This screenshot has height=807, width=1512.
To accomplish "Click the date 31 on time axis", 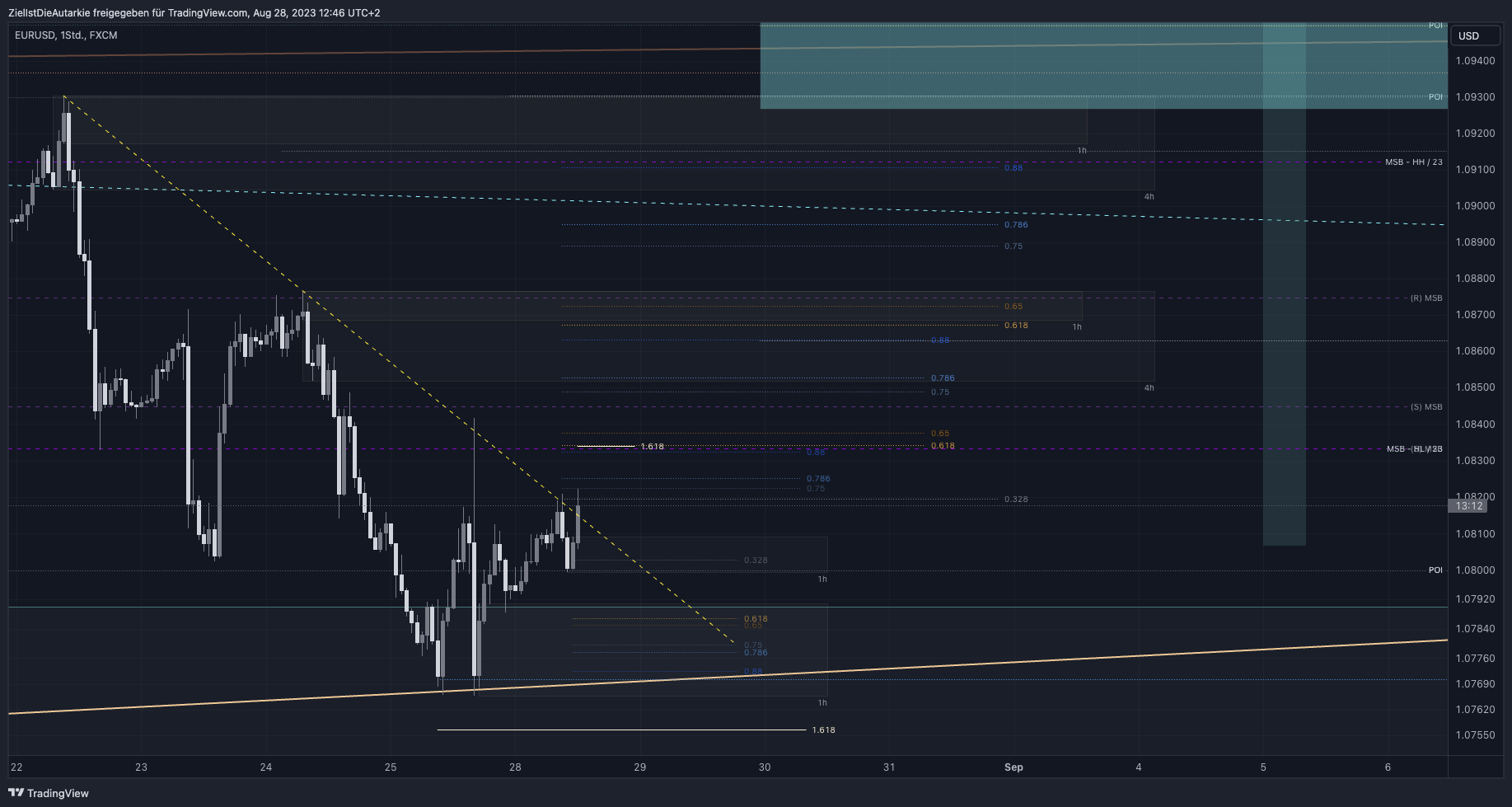I will click(889, 767).
